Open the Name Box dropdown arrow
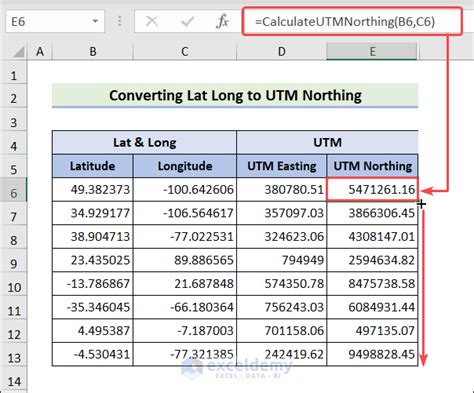The height and width of the screenshot is (393, 474). click(x=95, y=22)
